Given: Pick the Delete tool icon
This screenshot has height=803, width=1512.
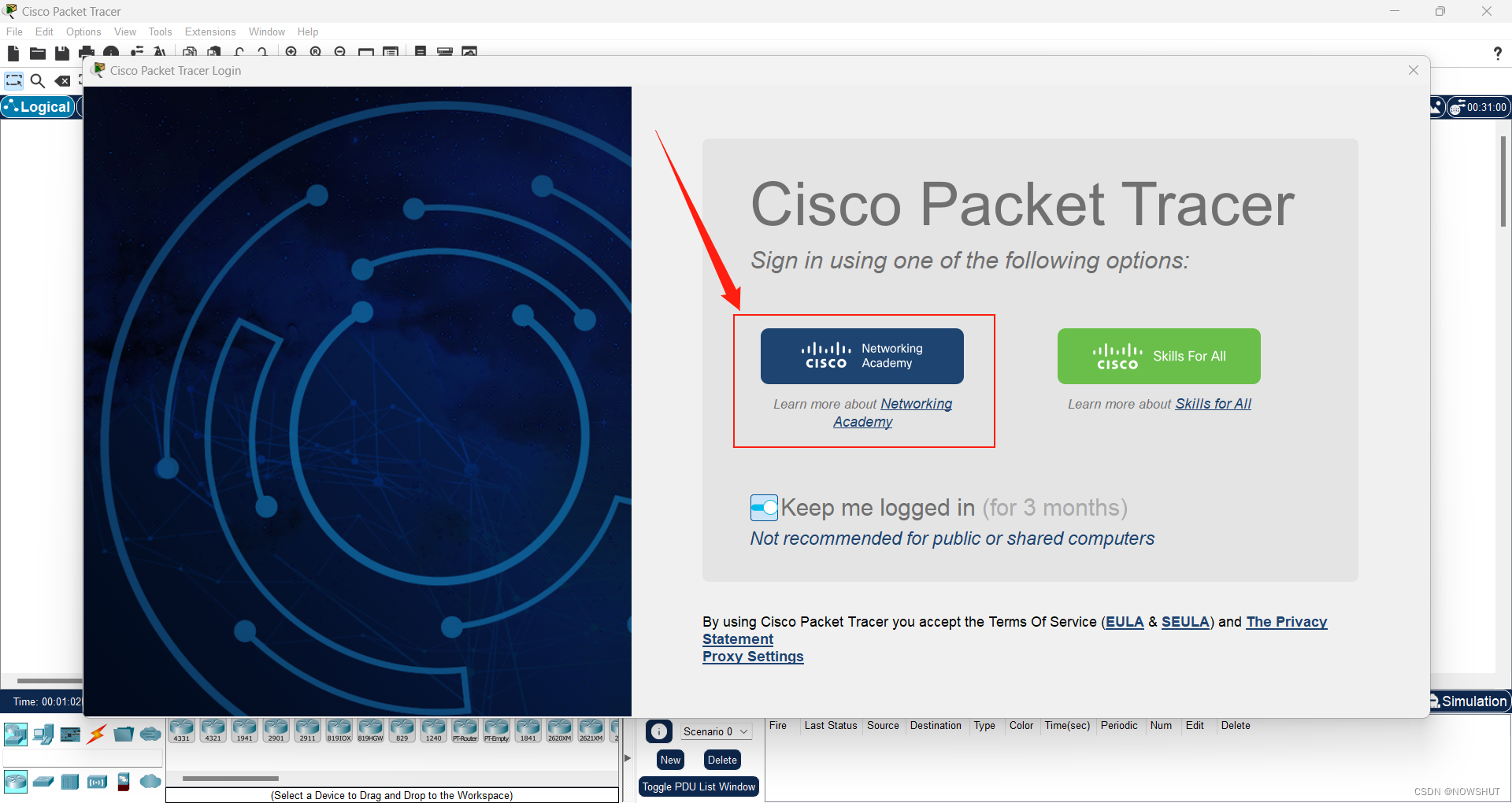Looking at the screenshot, I should [x=62, y=80].
